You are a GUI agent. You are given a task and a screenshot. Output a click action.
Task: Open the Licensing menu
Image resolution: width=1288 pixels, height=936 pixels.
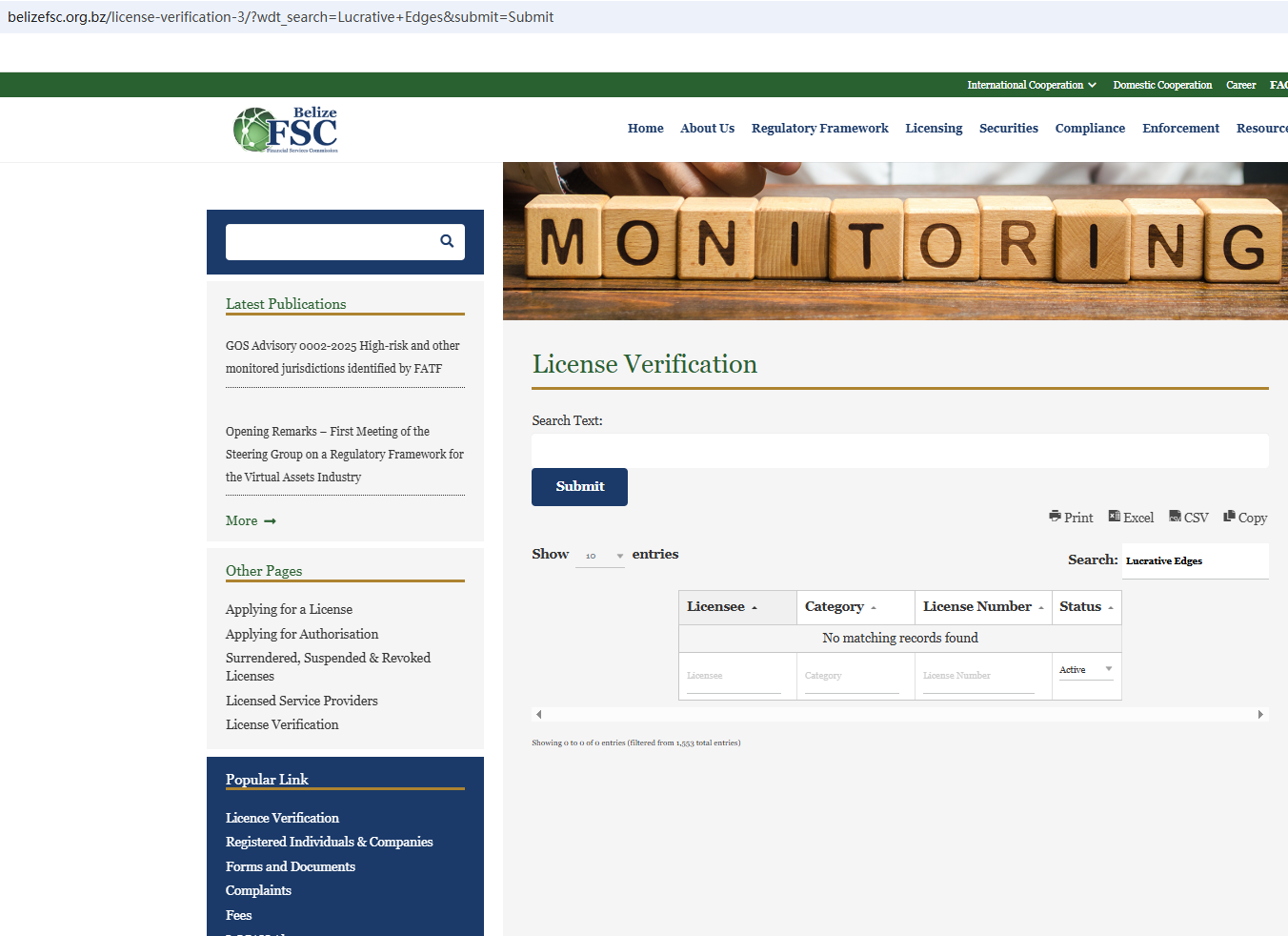933,129
